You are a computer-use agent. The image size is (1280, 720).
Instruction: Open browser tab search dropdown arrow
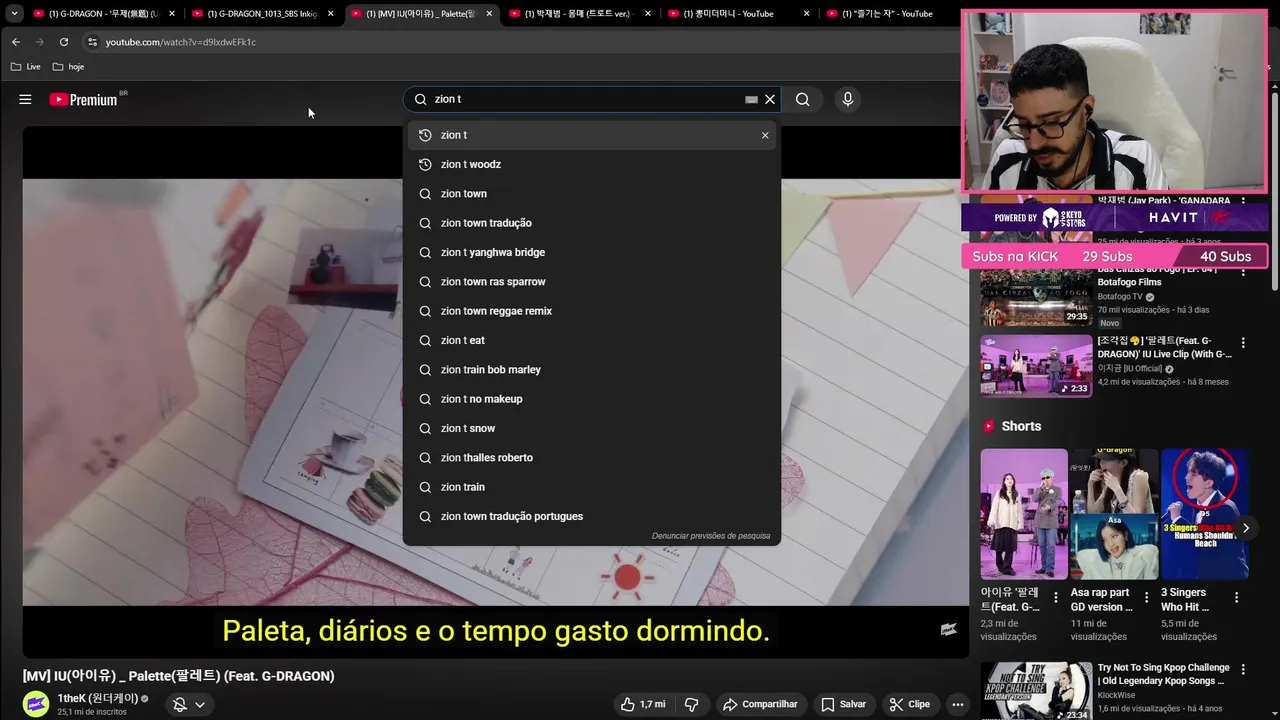(14, 14)
